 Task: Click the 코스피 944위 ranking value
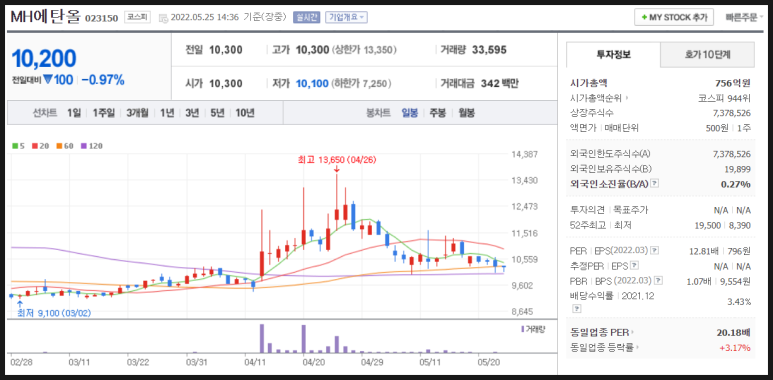tap(724, 98)
